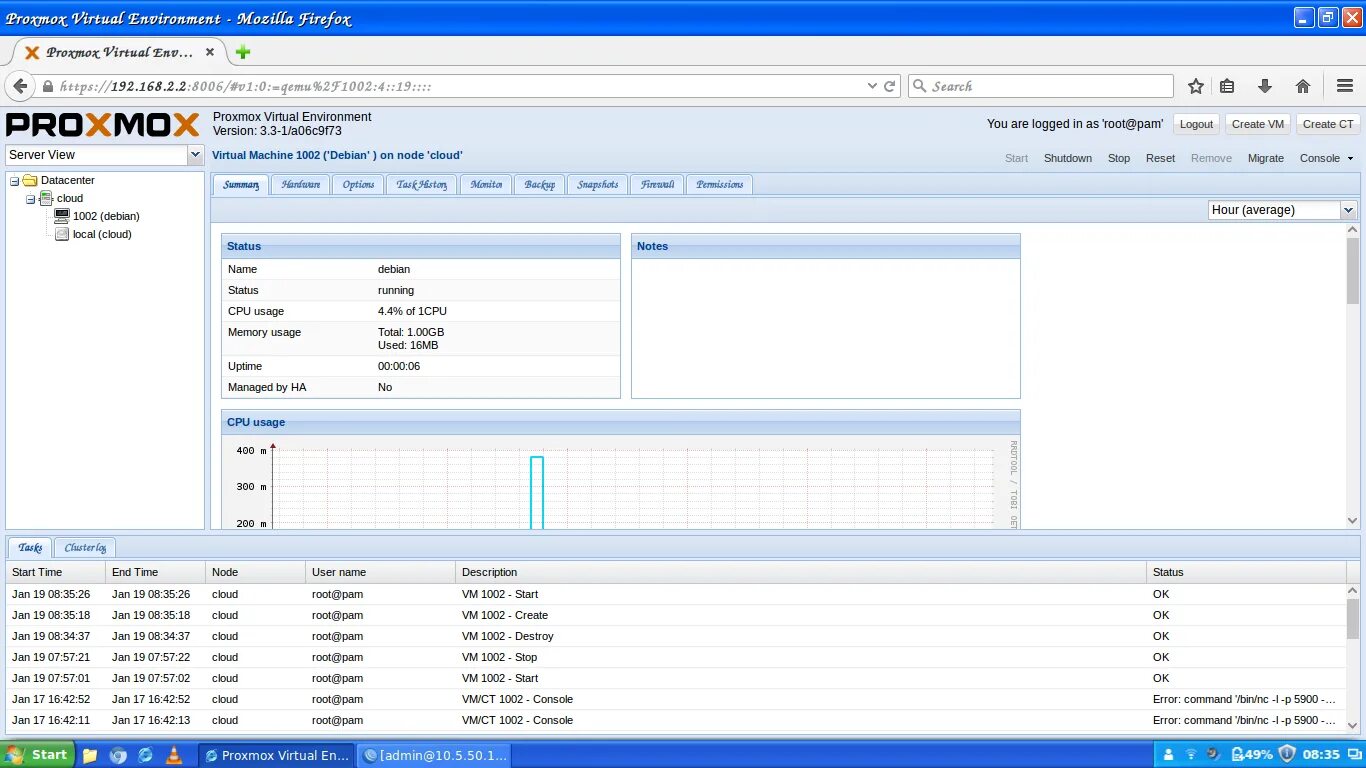Open the Firewall tab

click(x=657, y=184)
